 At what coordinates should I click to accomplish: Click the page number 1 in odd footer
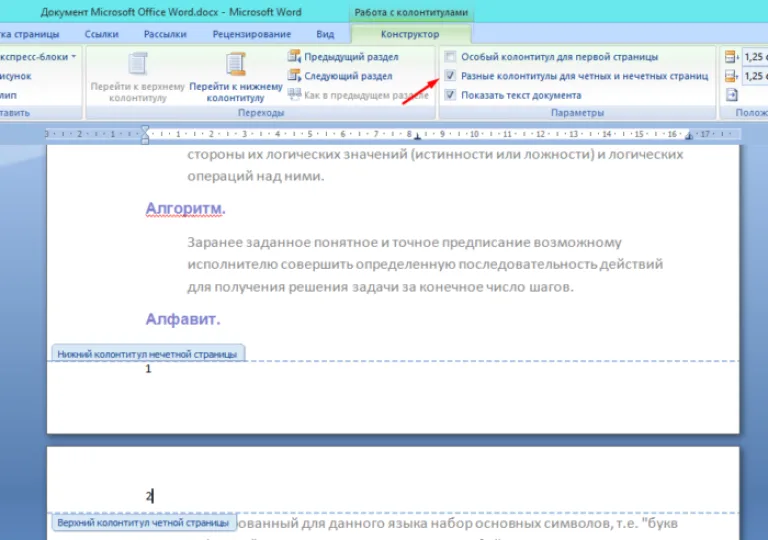click(148, 369)
